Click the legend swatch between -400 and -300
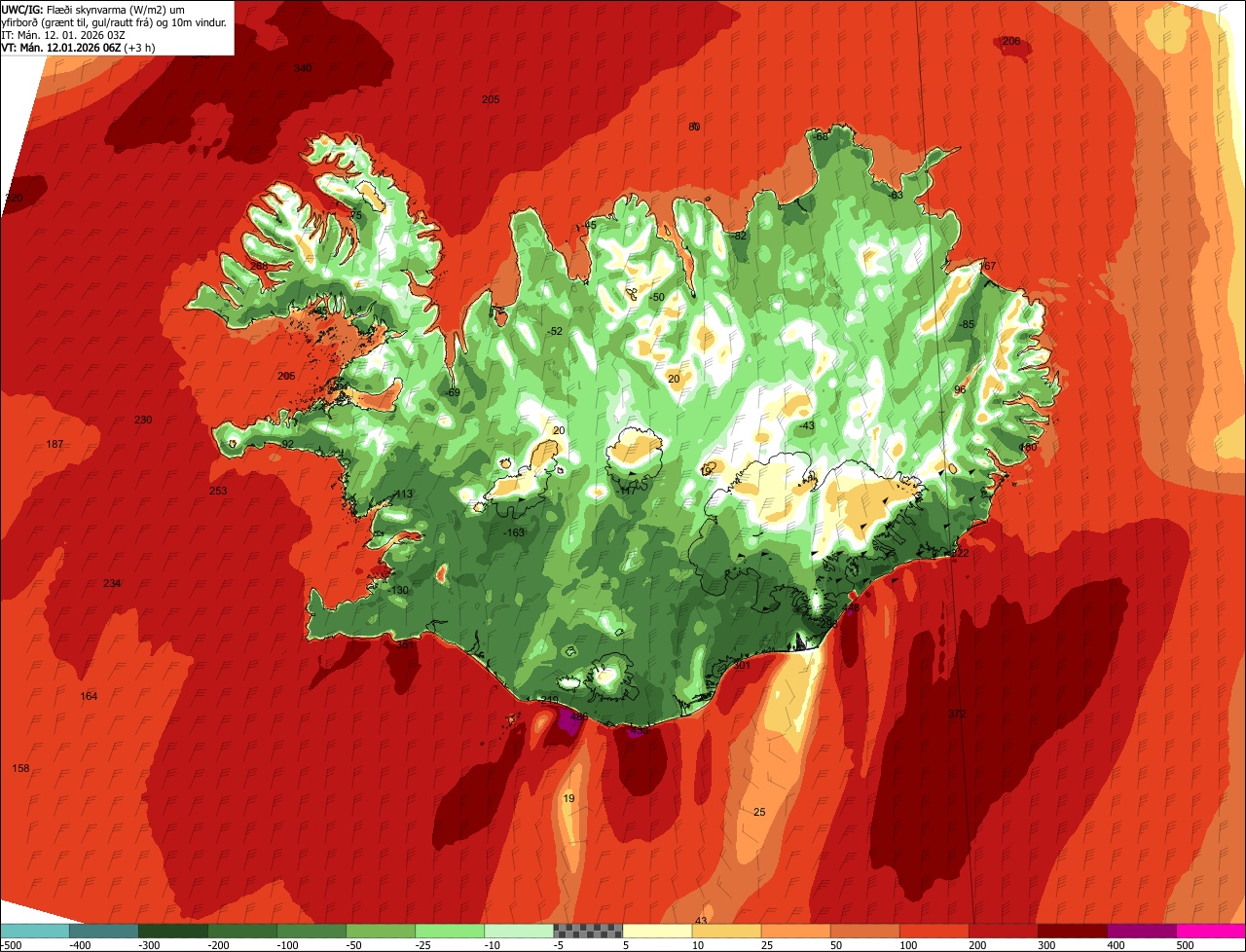The height and width of the screenshot is (952, 1246). click(x=103, y=930)
